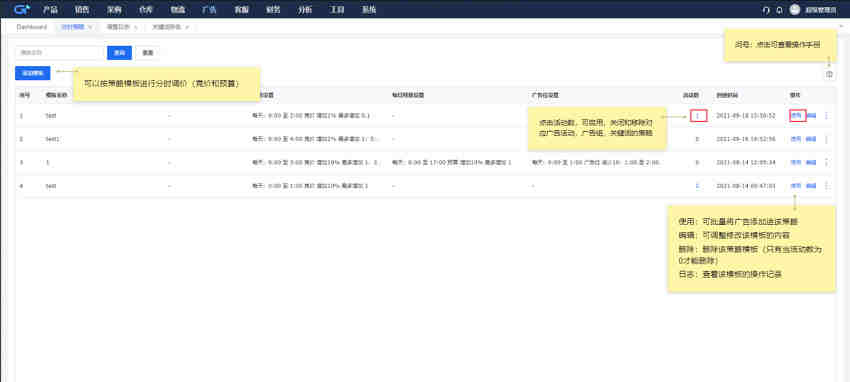This screenshot has height=382, width=850.
Task: Focus the template name search field
Action: pyautogui.click(x=59, y=53)
